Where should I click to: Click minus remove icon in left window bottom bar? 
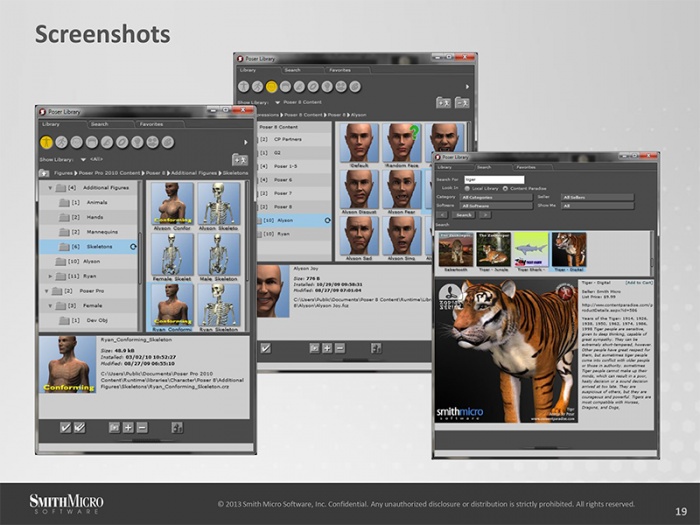click(142, 428)
